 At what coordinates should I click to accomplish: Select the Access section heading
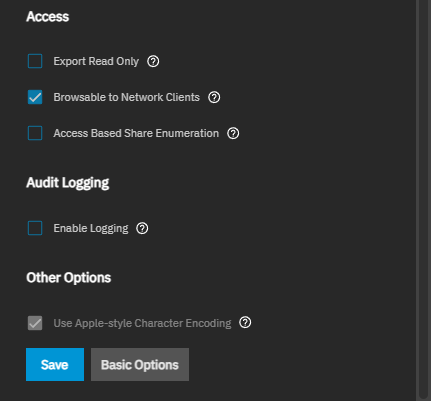point(48,17)
